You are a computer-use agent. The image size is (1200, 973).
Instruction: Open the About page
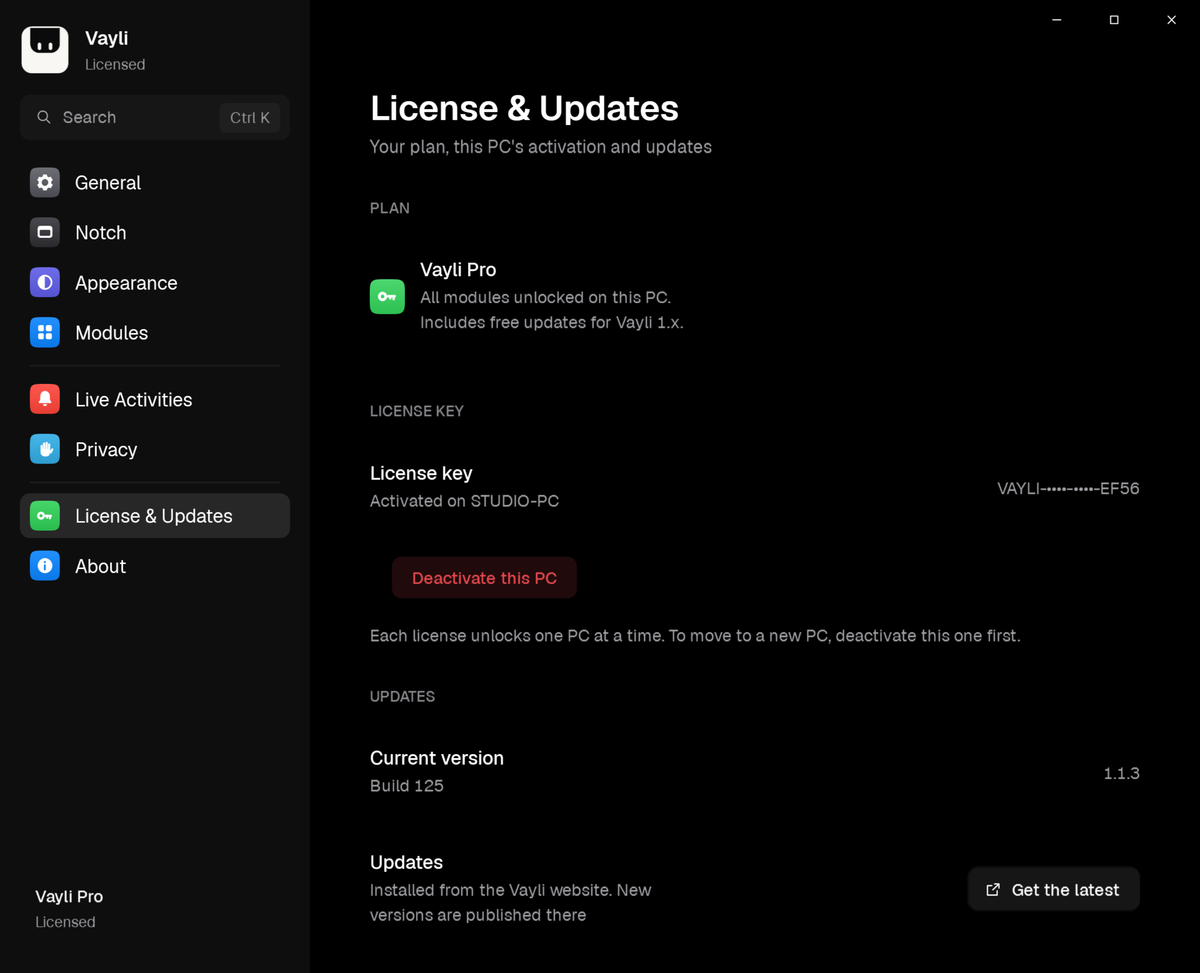pos(155,566)
